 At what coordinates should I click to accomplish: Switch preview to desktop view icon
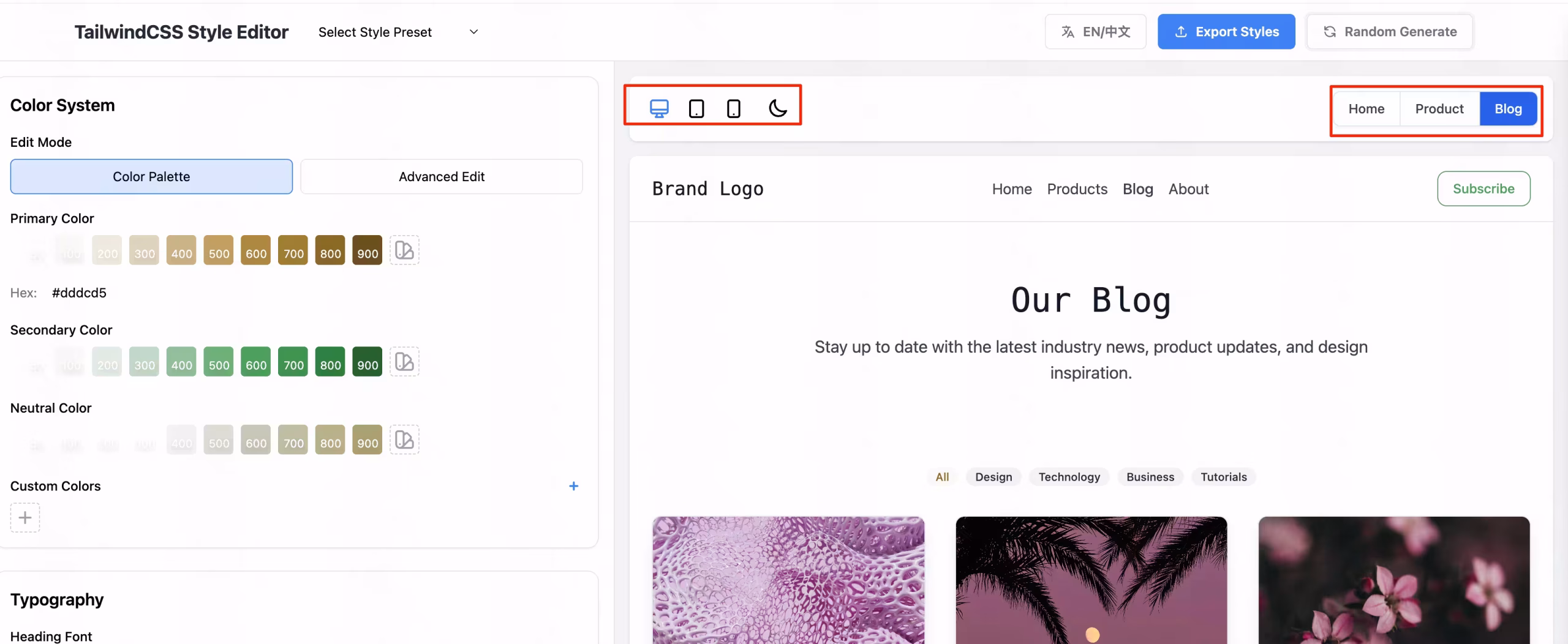click(659, 108)
